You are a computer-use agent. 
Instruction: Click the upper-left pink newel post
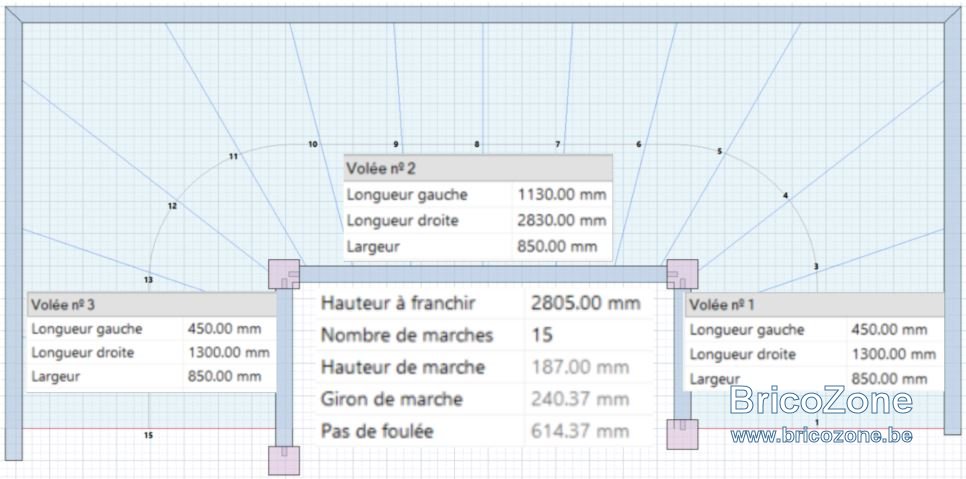[284, 274]
